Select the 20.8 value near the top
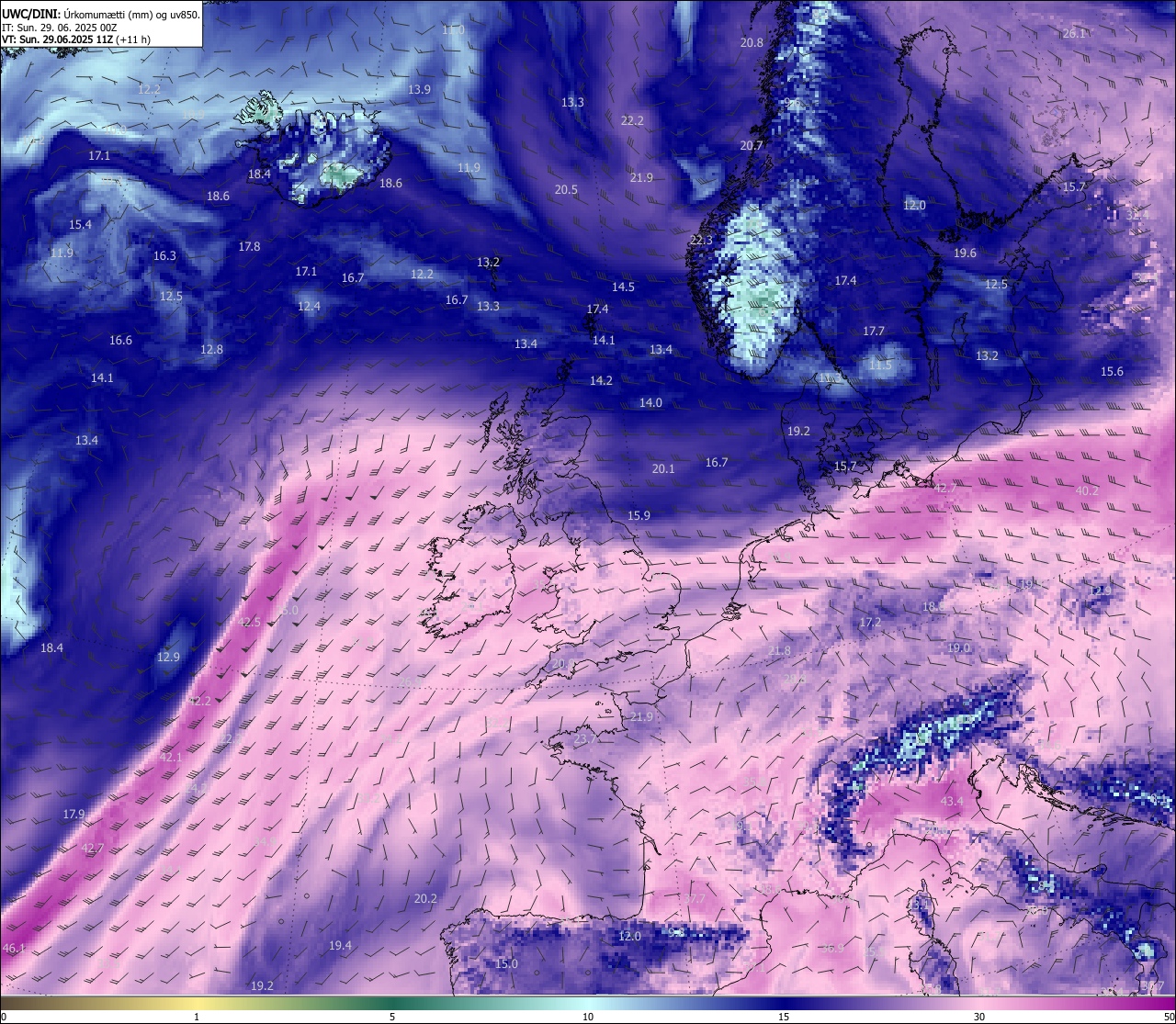Screen dimensions: 1176x1024 click(752, 42)
